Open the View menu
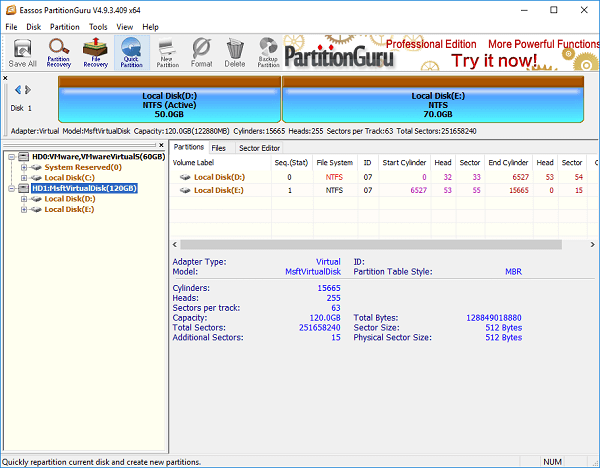 click(x=124, y=27)
